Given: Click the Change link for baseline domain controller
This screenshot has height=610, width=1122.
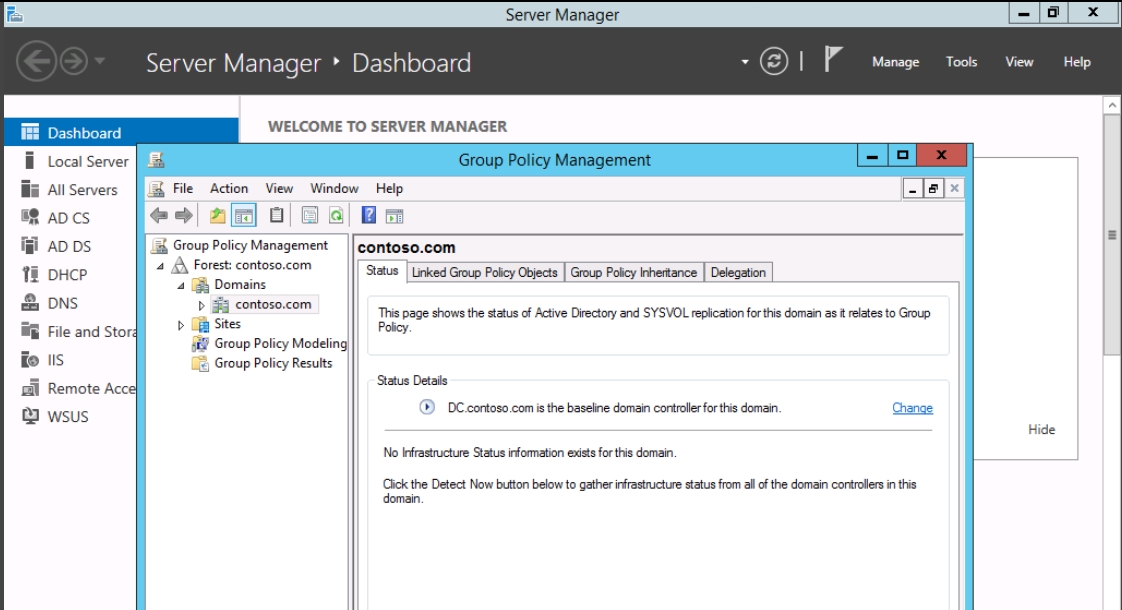Looking at the screenshot, I should [912, 407].
